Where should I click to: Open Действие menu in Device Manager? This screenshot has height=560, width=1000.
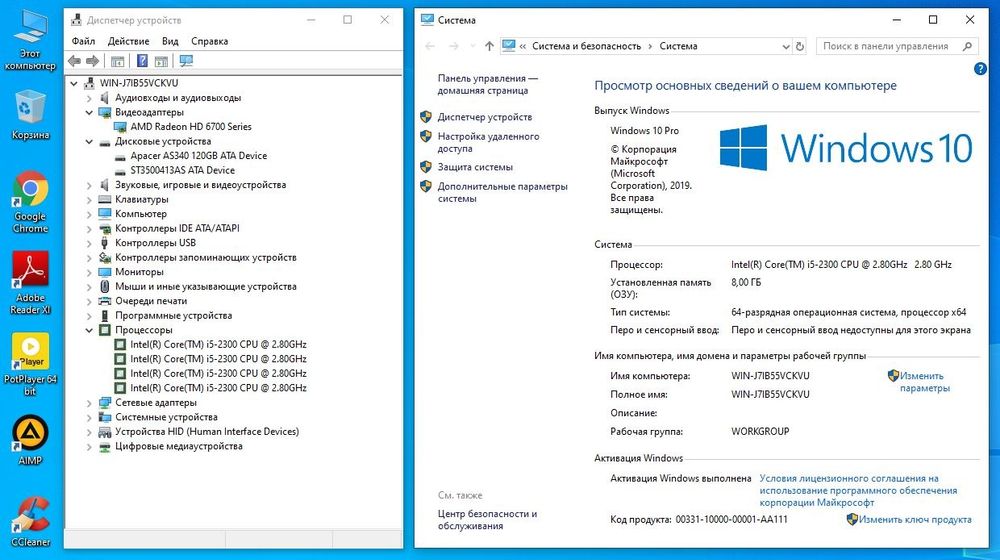click(128, 41)
